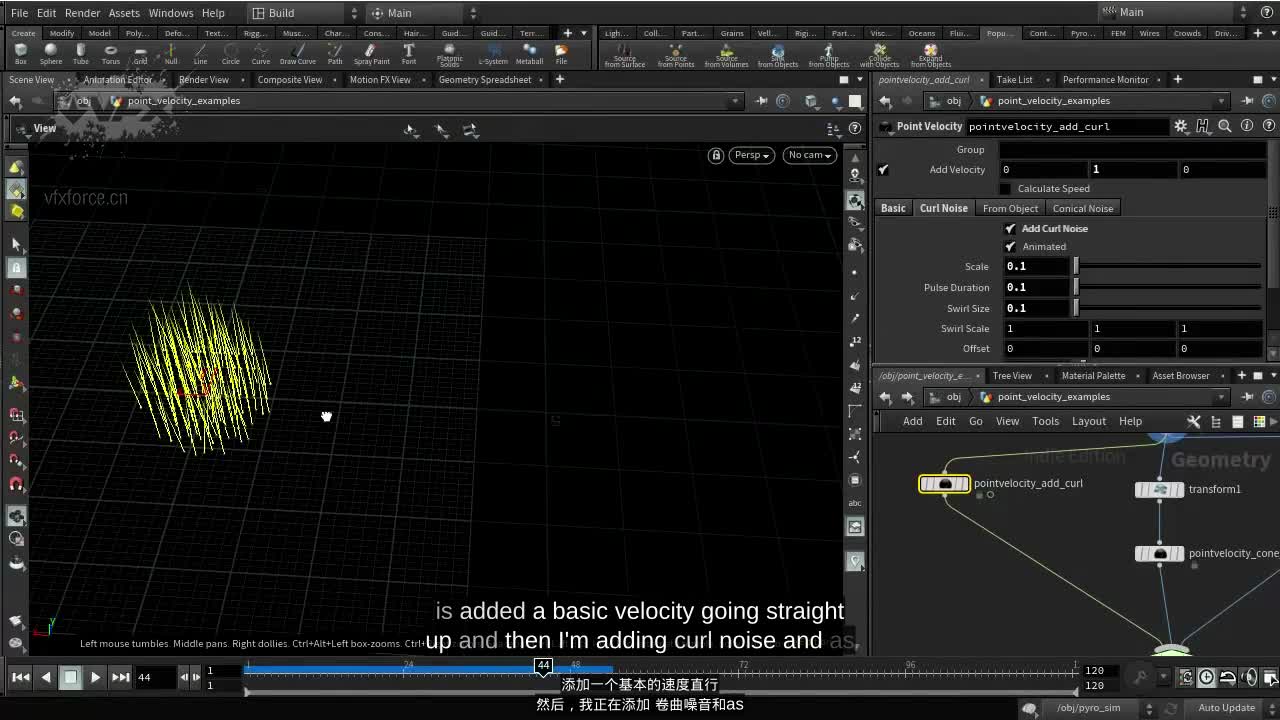Click the stop playback button
The height and width of the screenshot is (720, 1280).
click(x=70, y=677)
